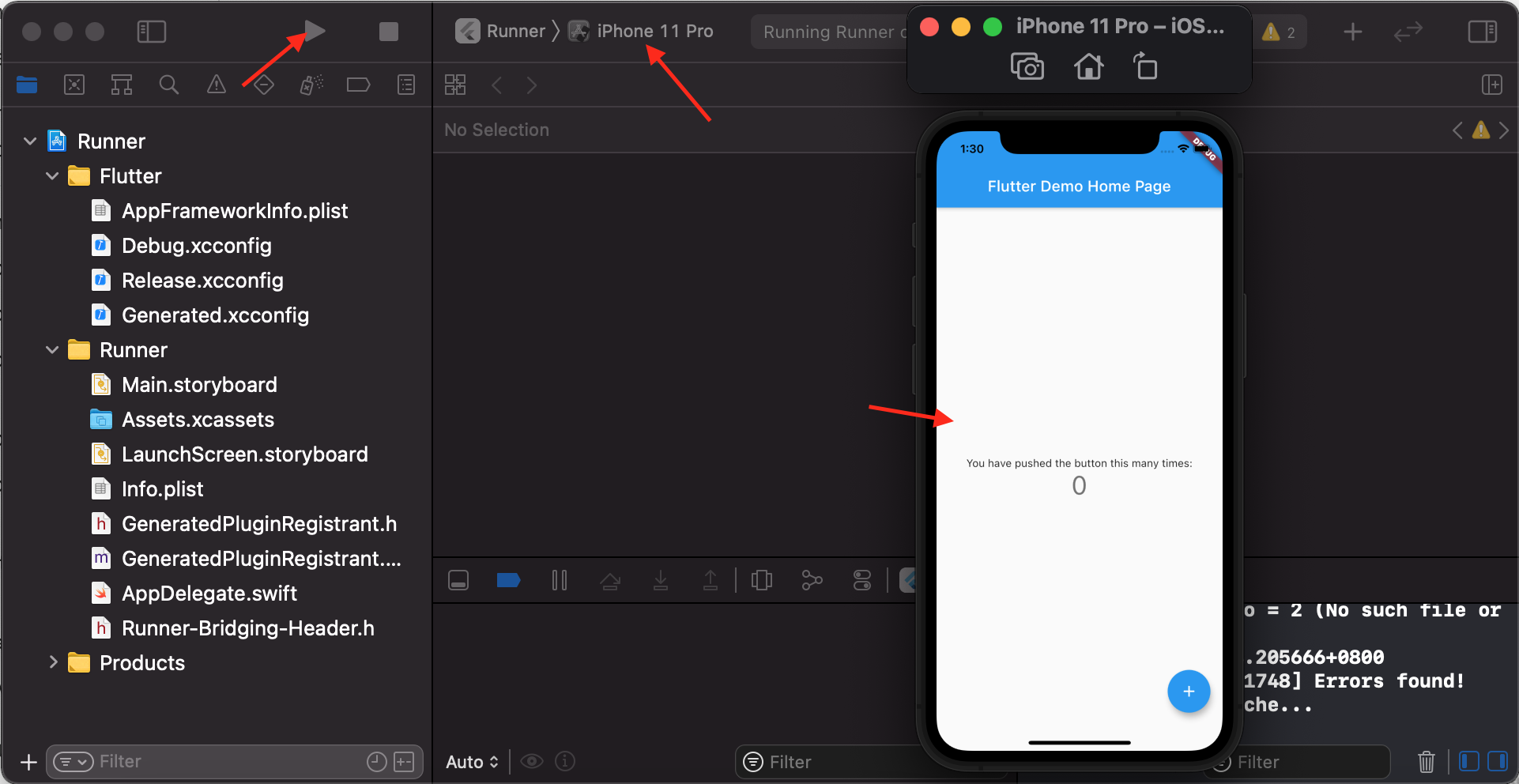Image resolution: width=1519 pixels, height=784 pixels.
Task: Toggle the console pane
Action: point(1498,762)
